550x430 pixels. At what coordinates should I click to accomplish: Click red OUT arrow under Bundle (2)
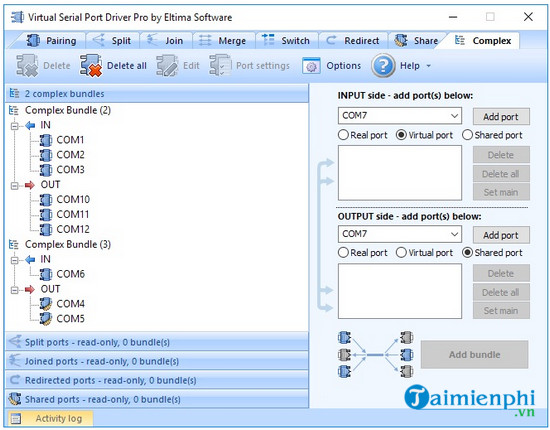pos(30,185)
